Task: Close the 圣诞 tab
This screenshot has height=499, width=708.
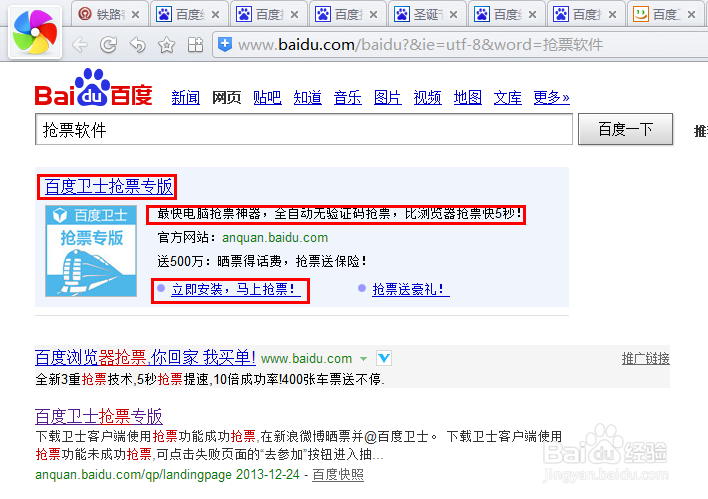Action: point(453,15)
